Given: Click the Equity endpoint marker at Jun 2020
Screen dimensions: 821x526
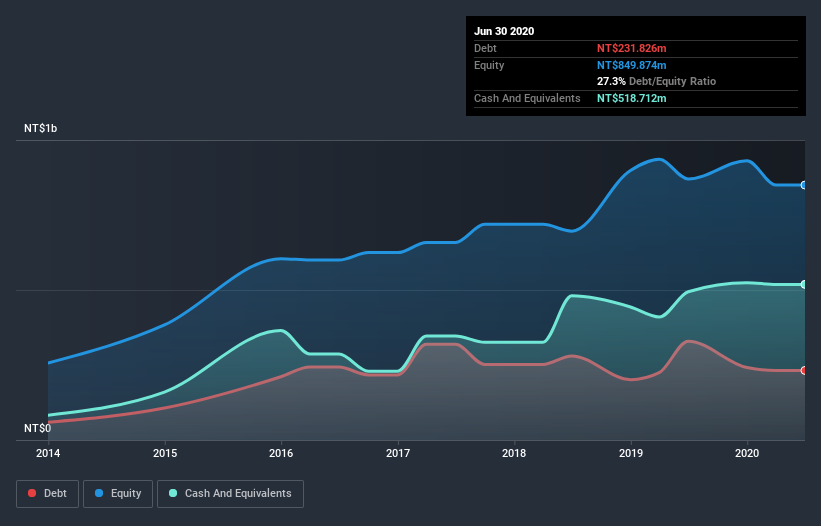Looking at the screenshot, I should [804, 185].
